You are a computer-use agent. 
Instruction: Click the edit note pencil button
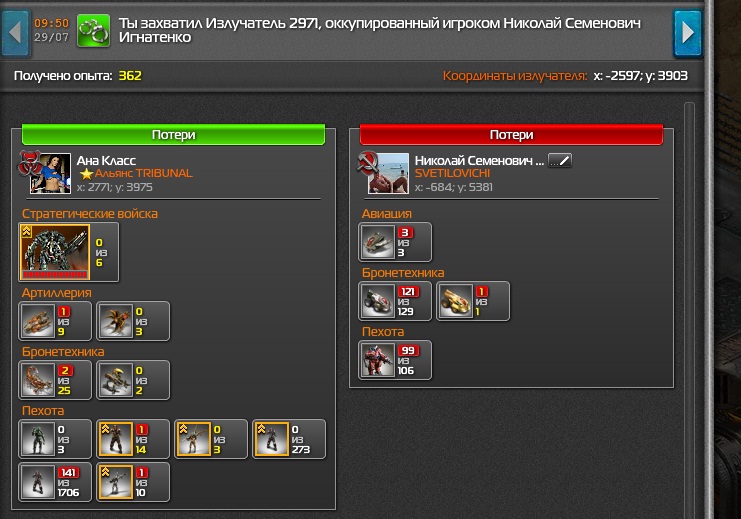pos(560,161)
